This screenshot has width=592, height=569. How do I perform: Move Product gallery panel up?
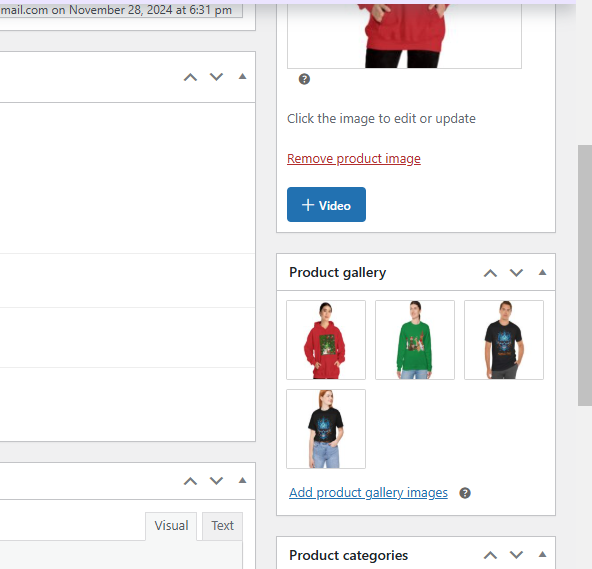click(x=490, y=273)
